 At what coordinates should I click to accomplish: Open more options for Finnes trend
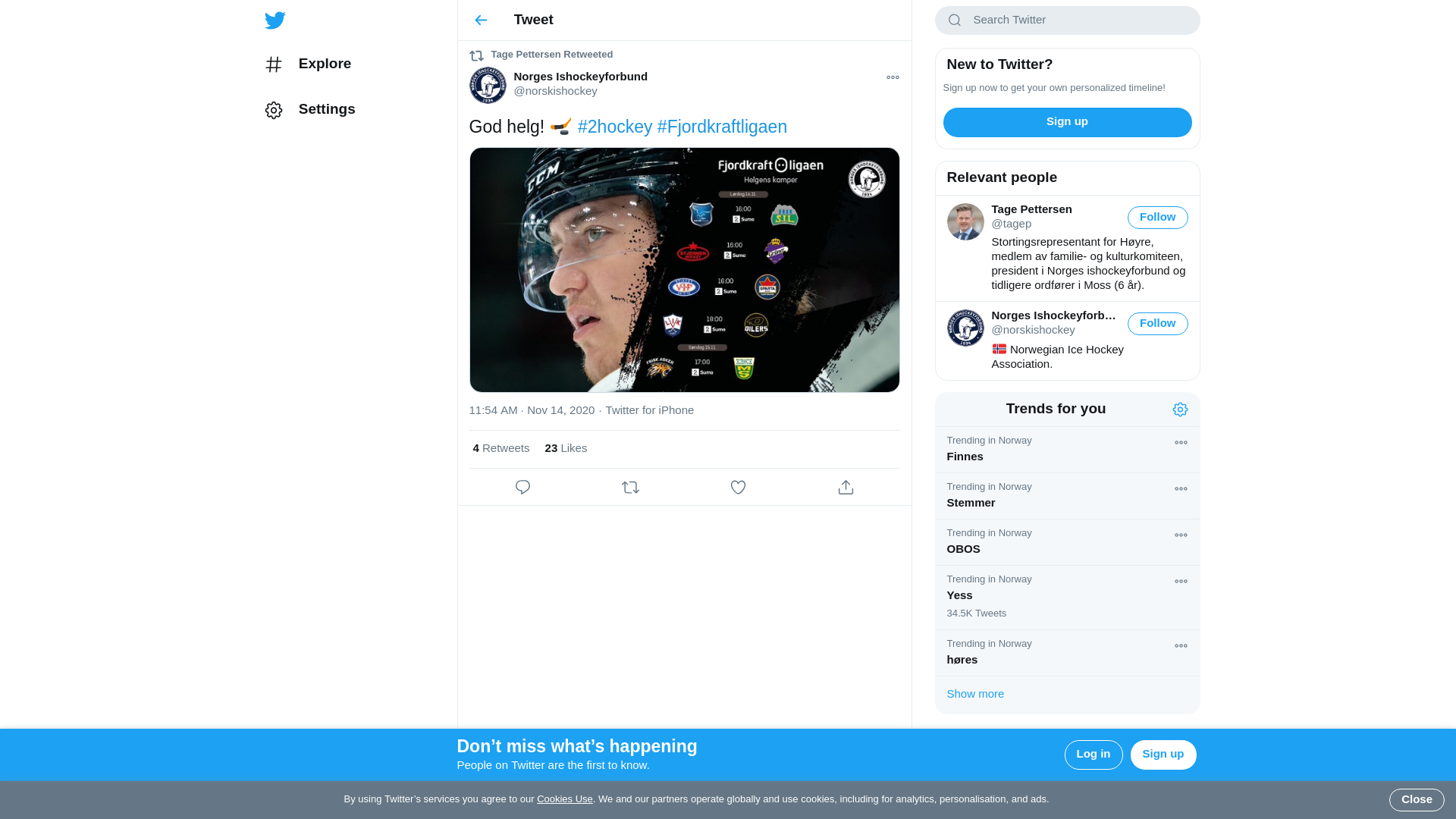[1181, 443]
